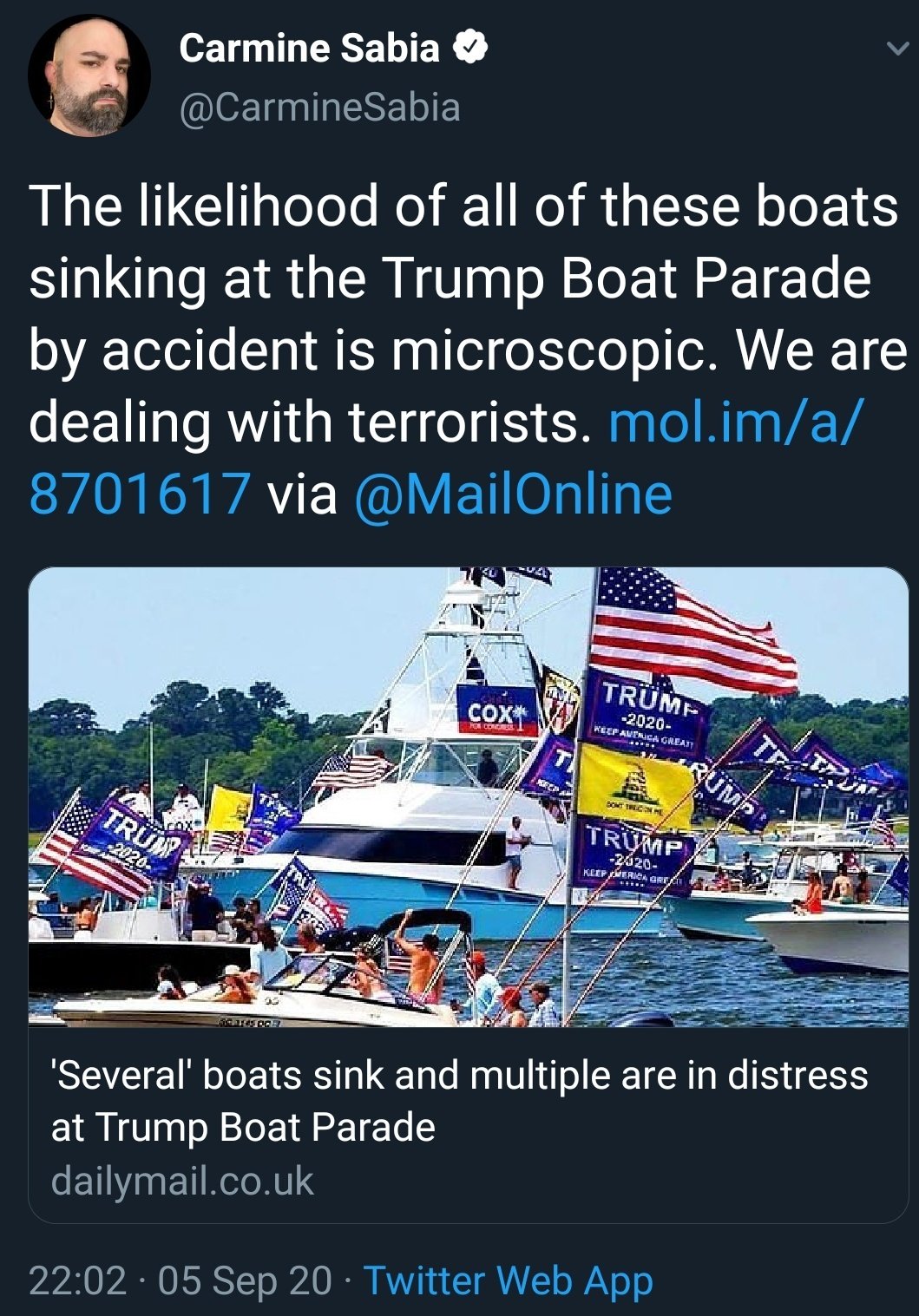Follow the mol.im/a/8701617 link
919x1316 pixels.
pos(446,457)
